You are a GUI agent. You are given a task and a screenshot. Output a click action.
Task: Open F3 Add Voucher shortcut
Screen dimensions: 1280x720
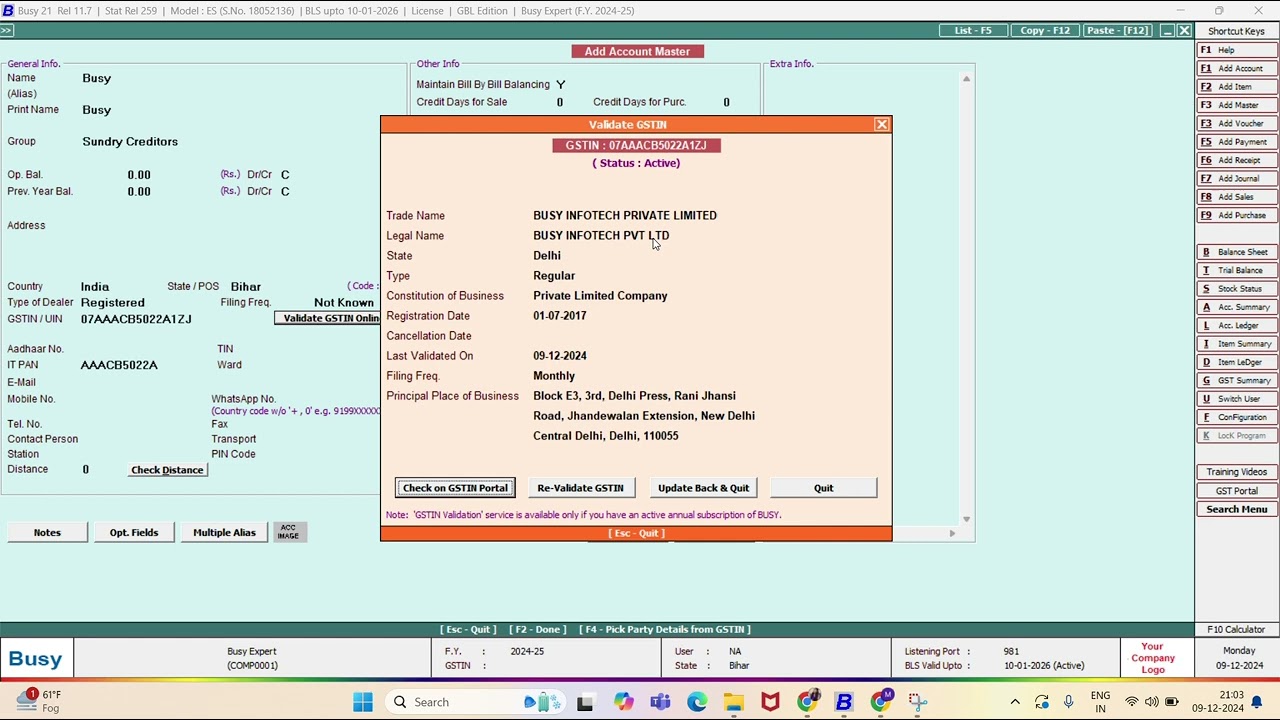coord(1236,124)
